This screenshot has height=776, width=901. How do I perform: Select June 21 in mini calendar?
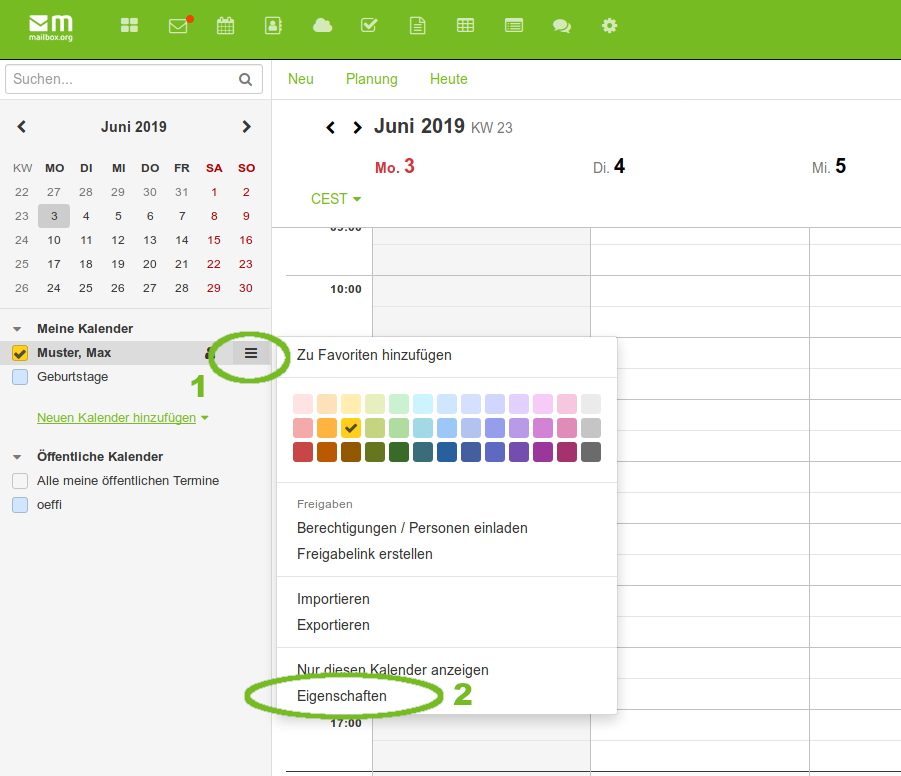click(182, 264)
